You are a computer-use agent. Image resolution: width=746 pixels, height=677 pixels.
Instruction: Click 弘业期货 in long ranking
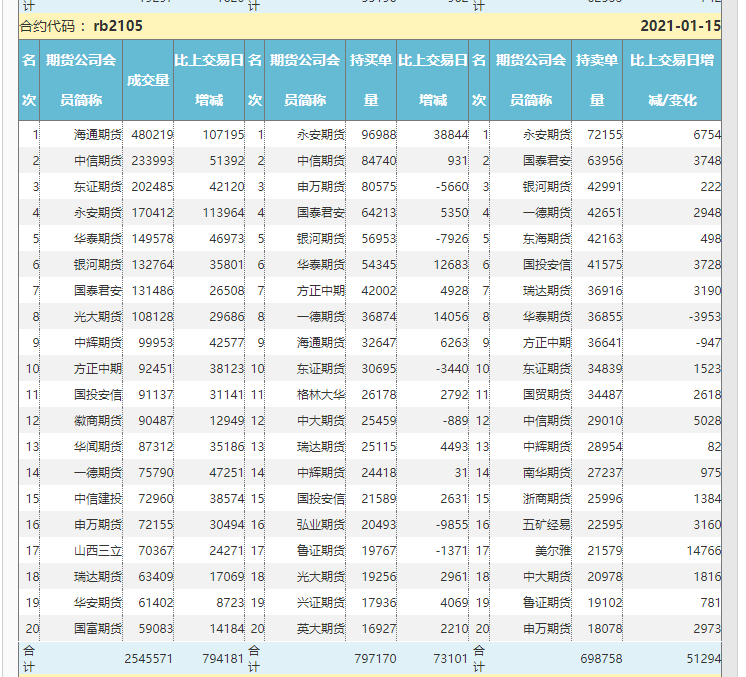click(x=321, y=525)
